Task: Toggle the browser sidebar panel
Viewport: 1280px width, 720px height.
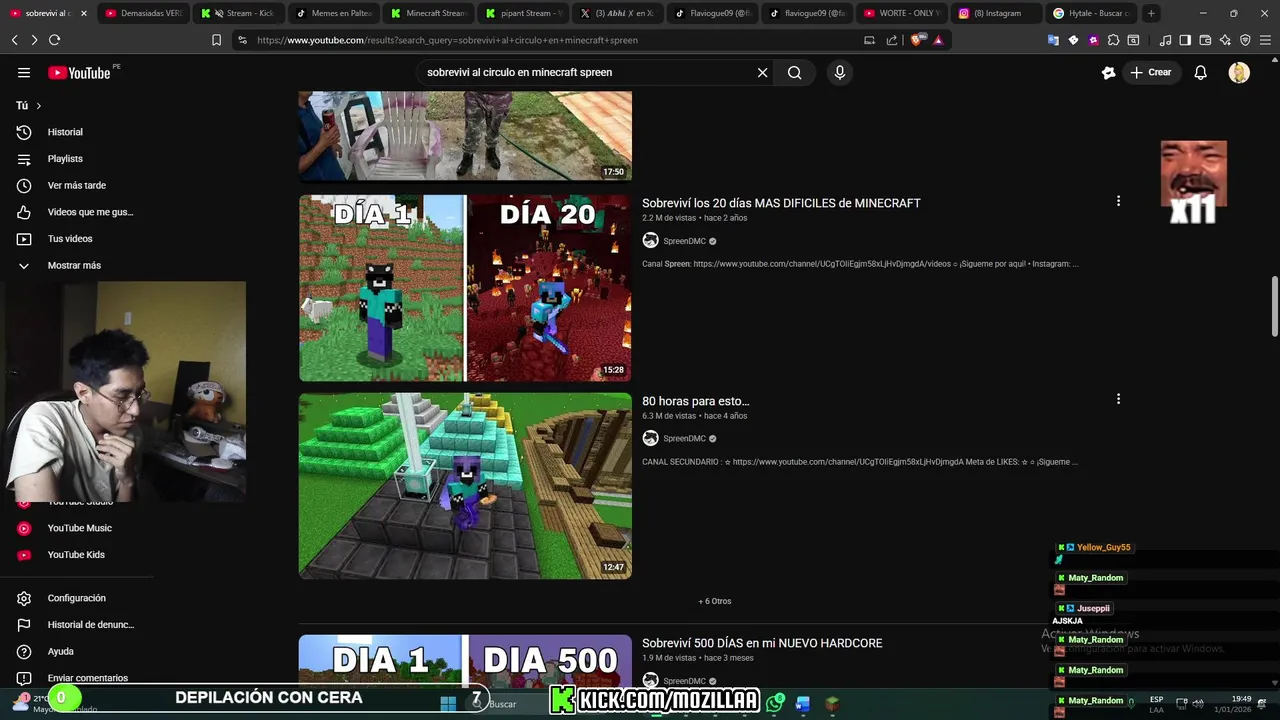Action: (1185, 40)
